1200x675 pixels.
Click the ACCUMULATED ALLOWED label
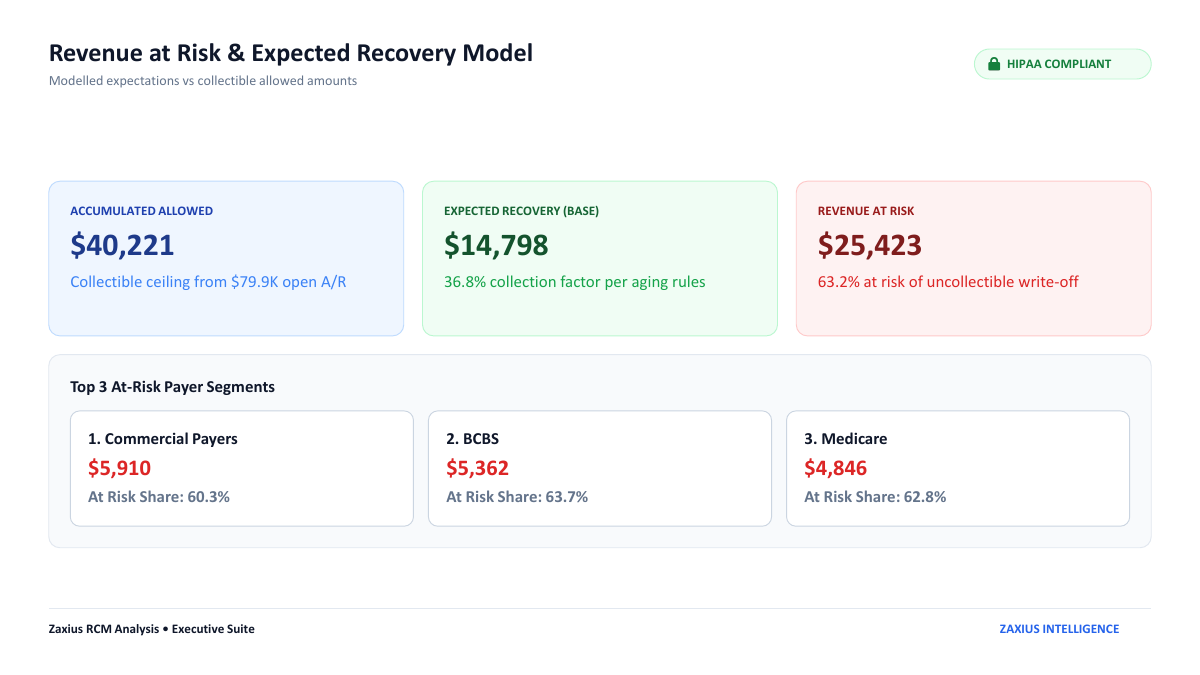141,211
